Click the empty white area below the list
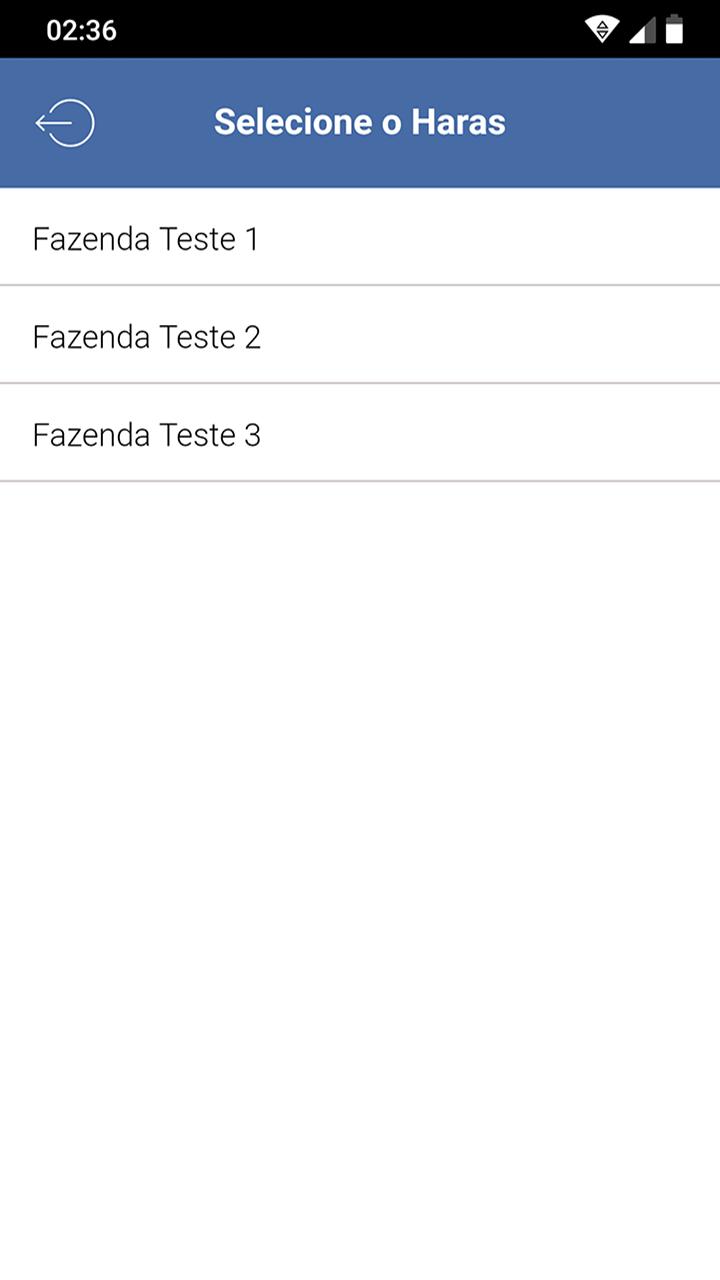Image resolution: width=720 pixels, height=1280 pixels. click(360, 880)
